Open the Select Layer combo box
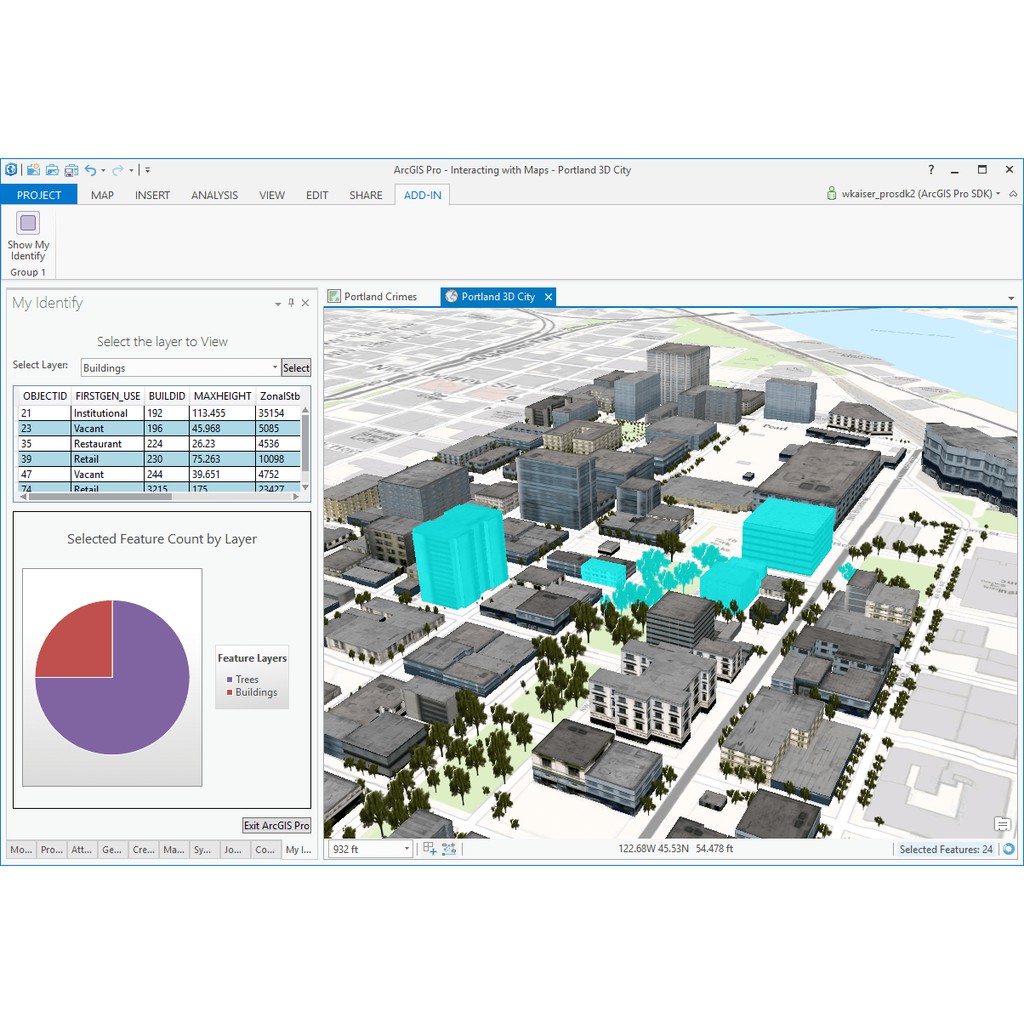This screenshot has width=1024, height=1024. point(180,368)
